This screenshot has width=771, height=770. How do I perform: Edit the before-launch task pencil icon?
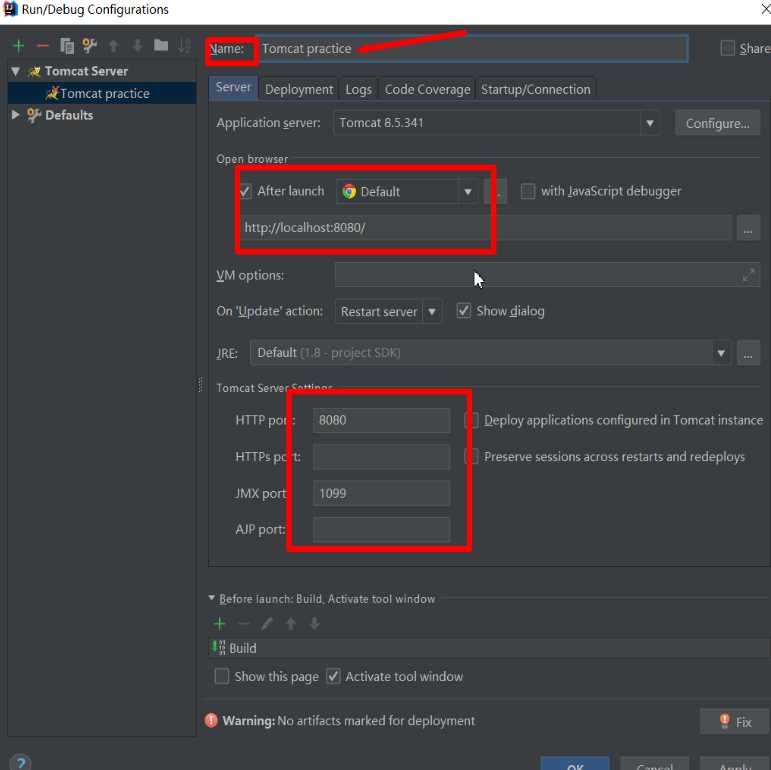pyautogui.click(x=267, y=623)
